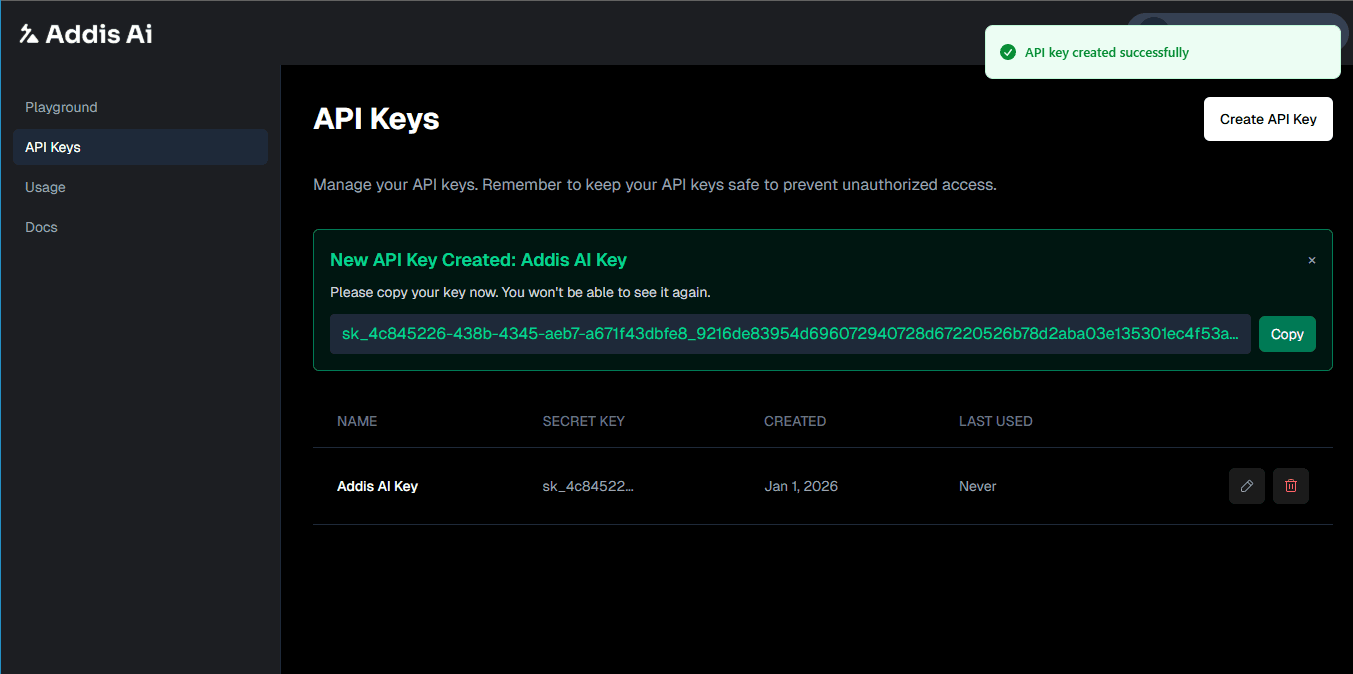Viewport: 1353px width, 674px height.
Task: Open the Docs section
Action: 41,227
